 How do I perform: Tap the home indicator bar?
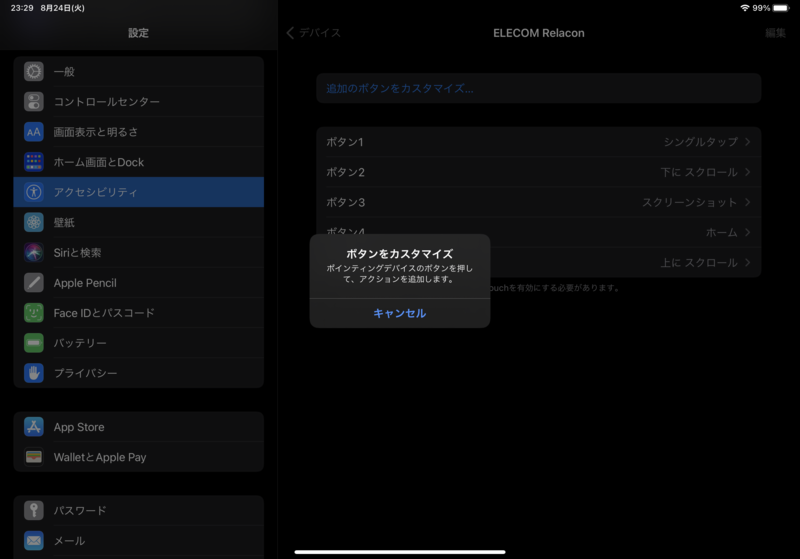click(x=400, y=552)
